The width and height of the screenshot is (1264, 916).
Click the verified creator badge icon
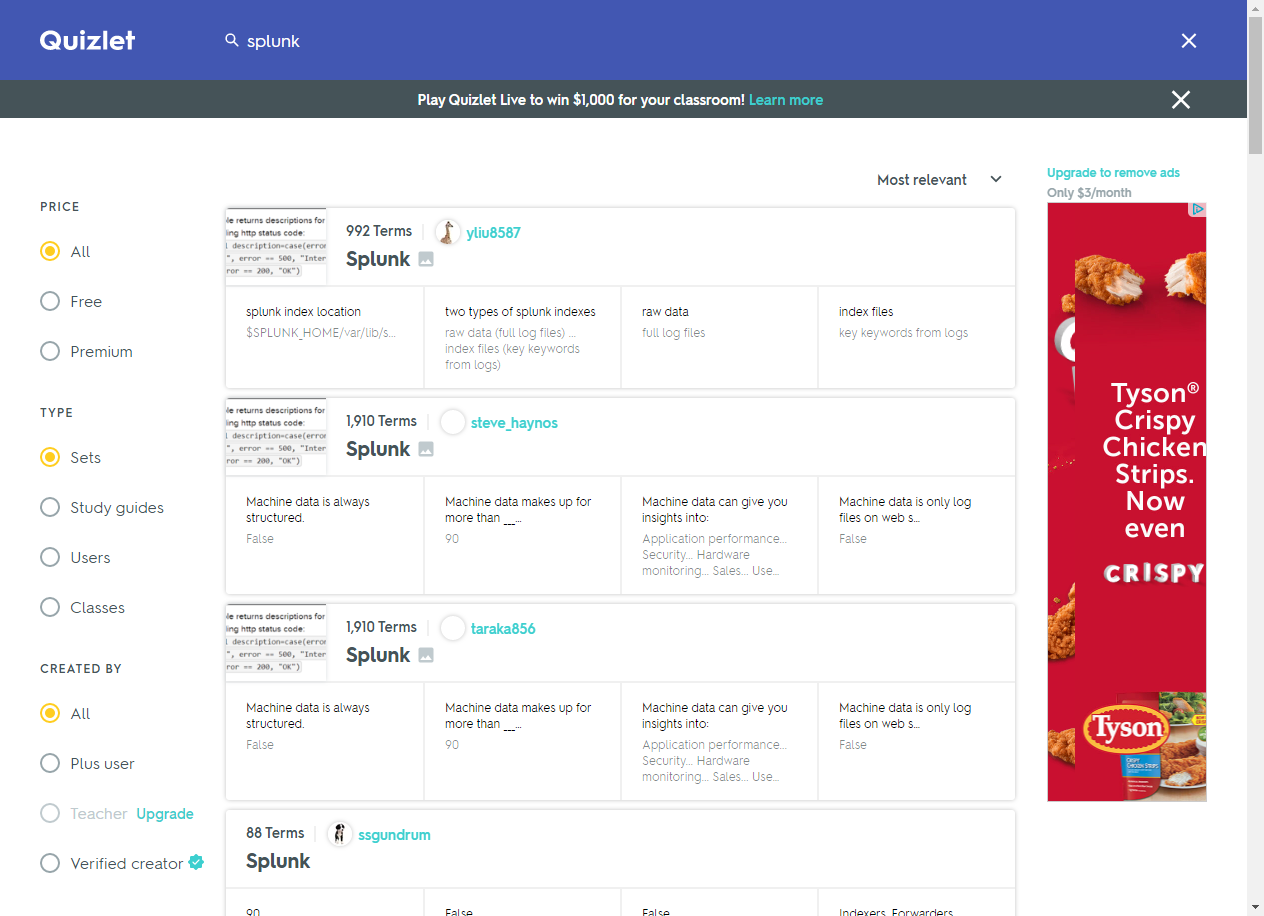coord(197,862)
